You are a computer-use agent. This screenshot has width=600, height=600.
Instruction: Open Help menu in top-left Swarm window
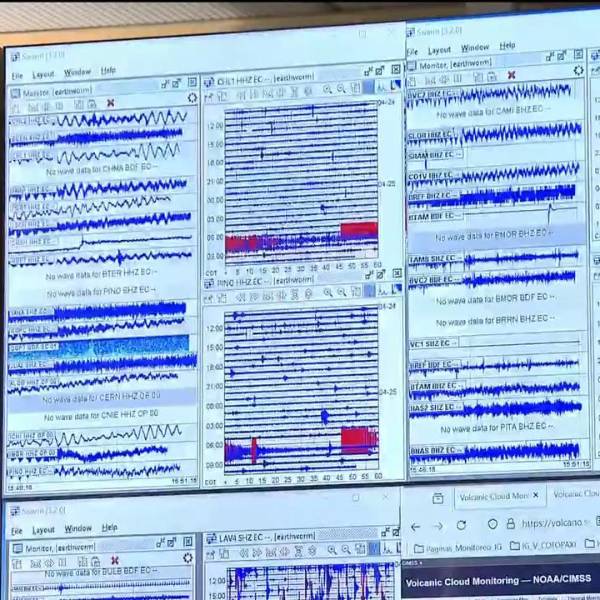pos(108,72)
